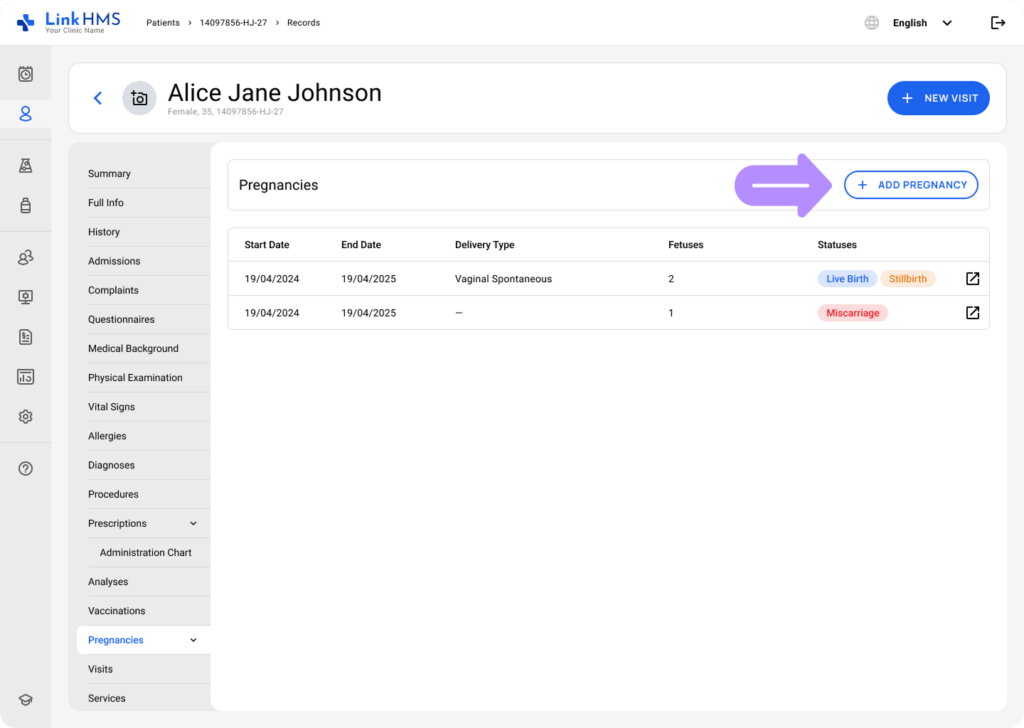Click the log out icon

point(997,23)
